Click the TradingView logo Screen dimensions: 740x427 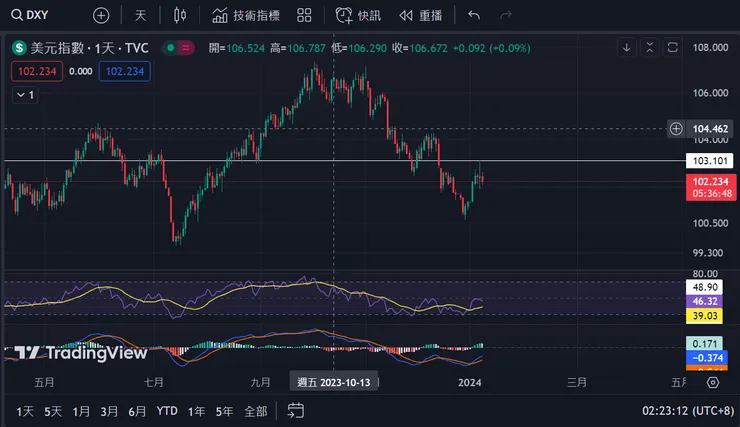(80, 353)
